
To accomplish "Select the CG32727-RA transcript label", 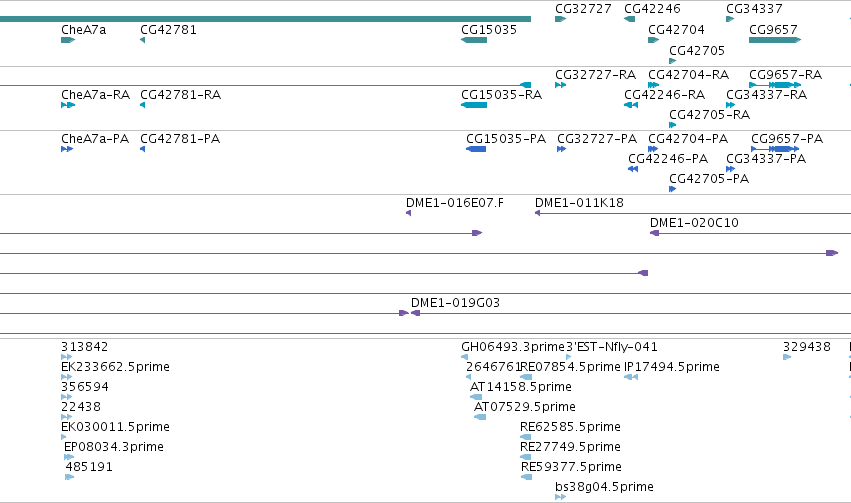I will point(595,75).
